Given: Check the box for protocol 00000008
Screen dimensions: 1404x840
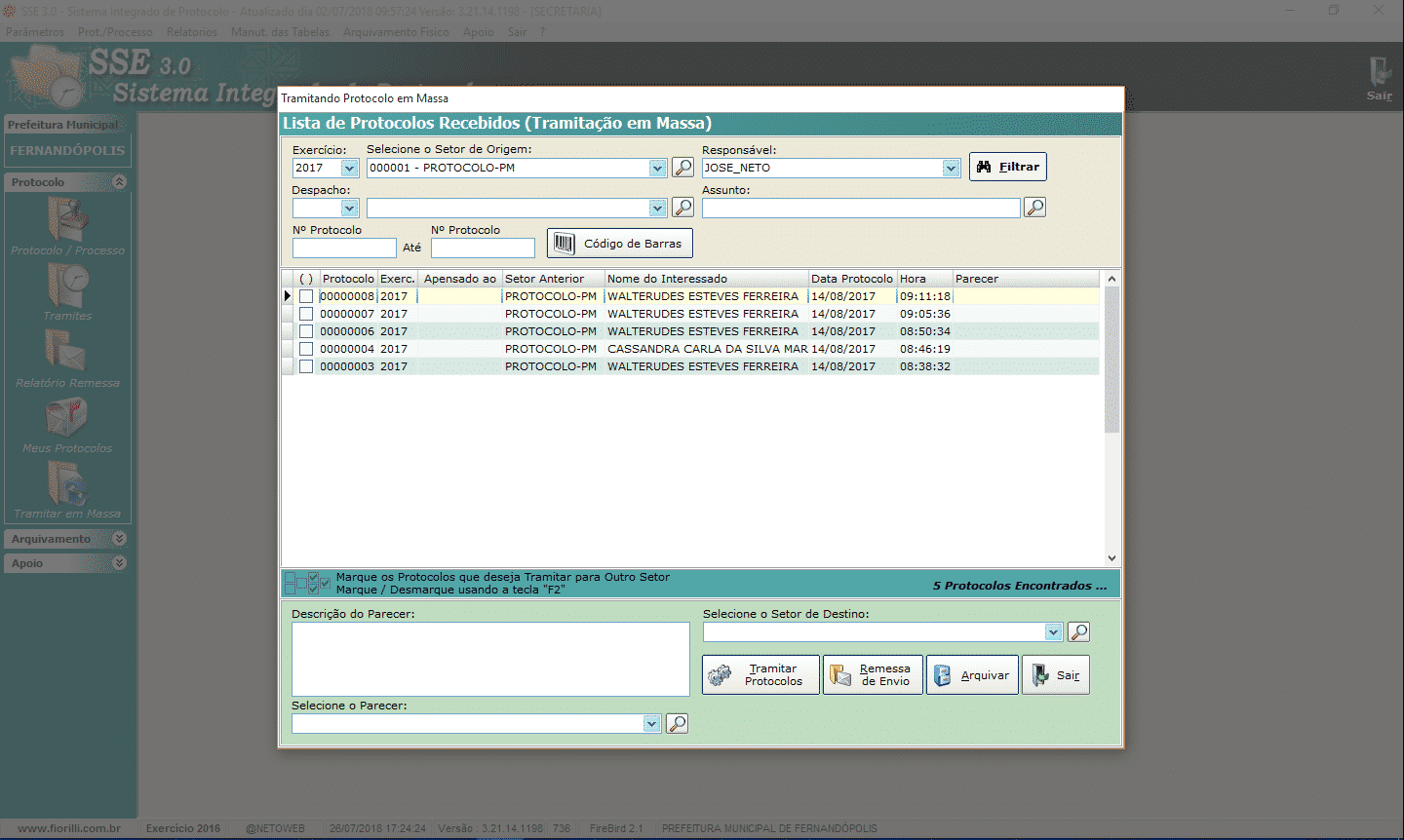Looking at the screenshot, I should (306, 296).
